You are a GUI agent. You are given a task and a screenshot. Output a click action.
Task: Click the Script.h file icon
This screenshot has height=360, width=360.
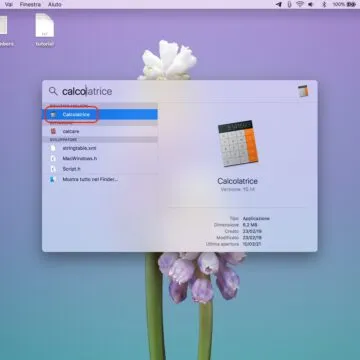tap(53, 169)
